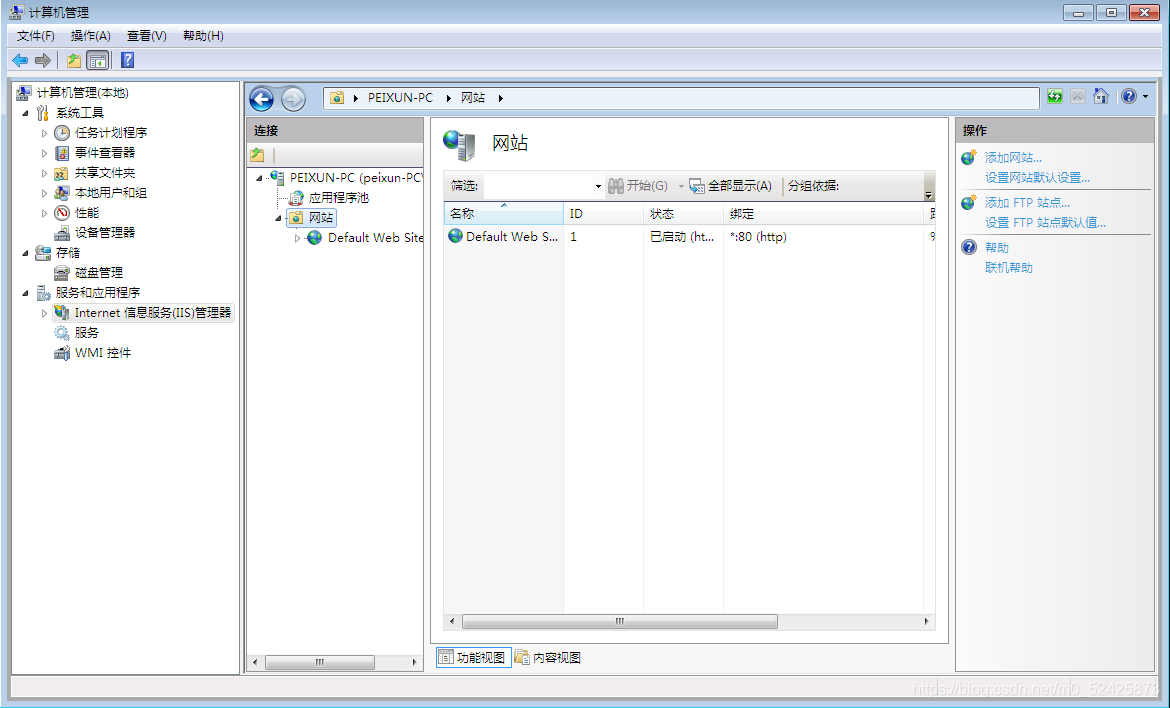
Task: Click the IIS round forward button
Action: [293, 98]
